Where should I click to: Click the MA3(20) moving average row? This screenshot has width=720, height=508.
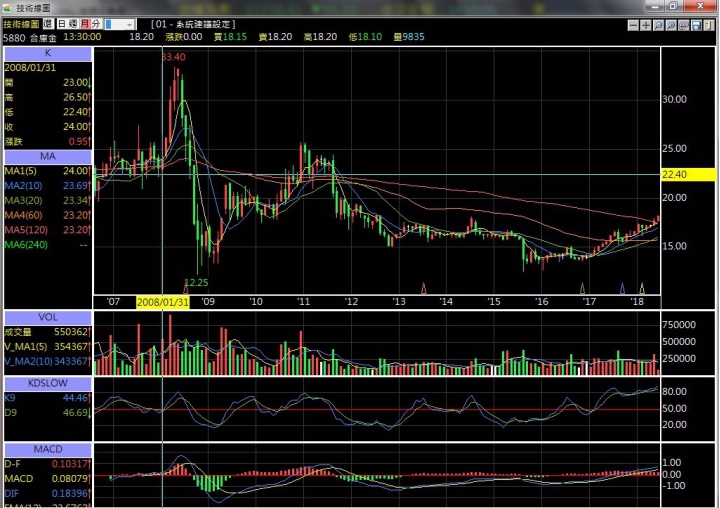pos(48,200)
